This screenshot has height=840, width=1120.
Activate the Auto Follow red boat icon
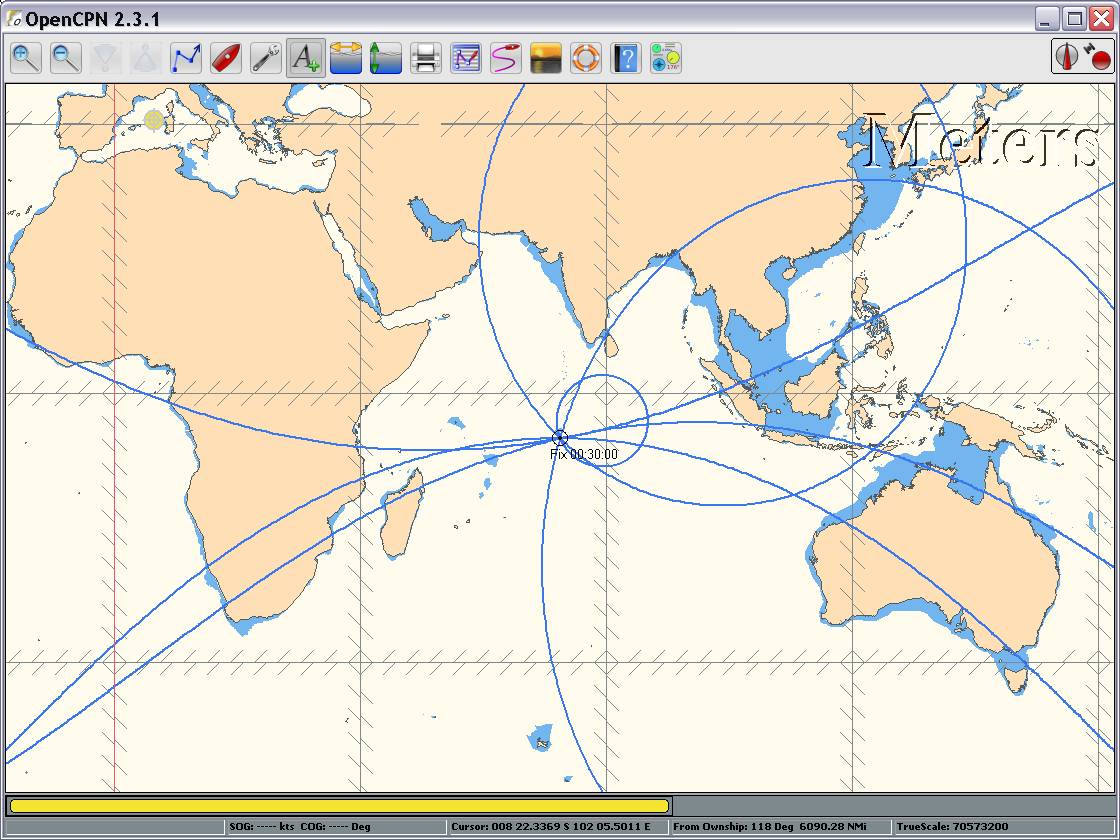tap(226, 58)
